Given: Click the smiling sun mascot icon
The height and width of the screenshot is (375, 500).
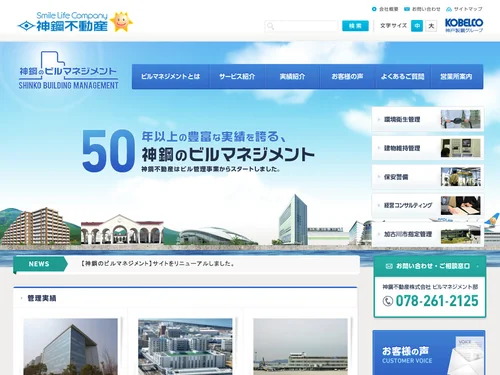Looking at the screenshot, I should pos(121,22).
